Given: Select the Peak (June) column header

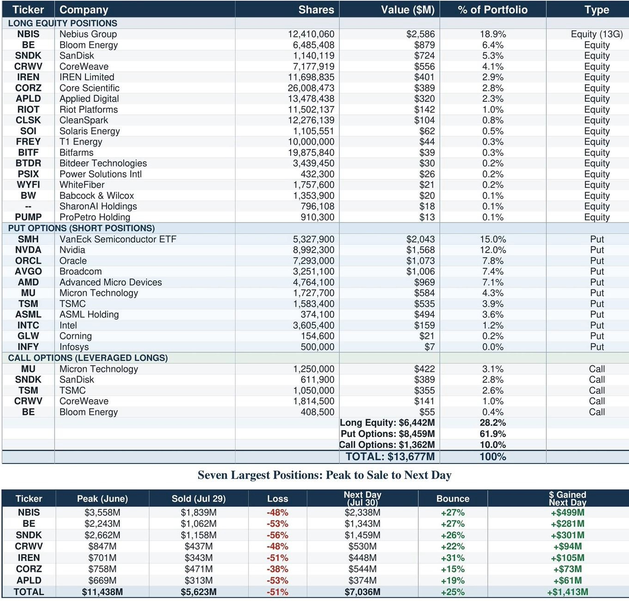Looking at the screenshot, I should tap(102, 499).
